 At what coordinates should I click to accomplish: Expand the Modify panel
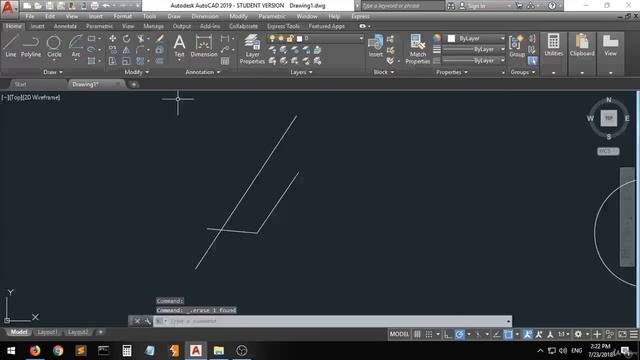pos(136,72)
